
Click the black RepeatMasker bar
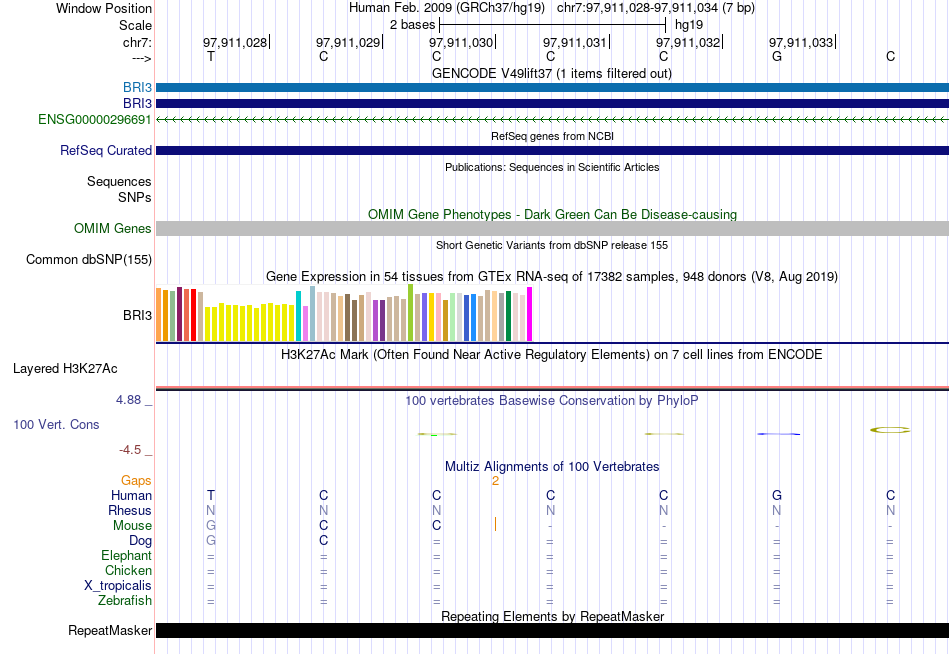(x=552, y=630)
